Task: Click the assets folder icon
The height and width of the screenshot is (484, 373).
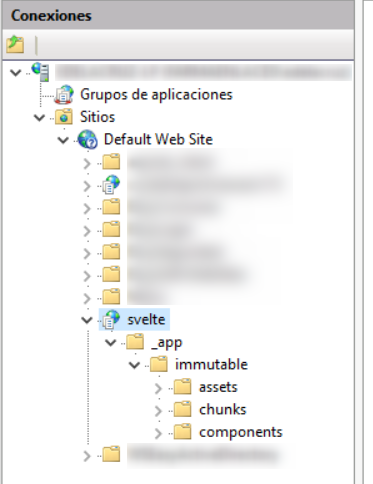Action: (x=183, y=387)
